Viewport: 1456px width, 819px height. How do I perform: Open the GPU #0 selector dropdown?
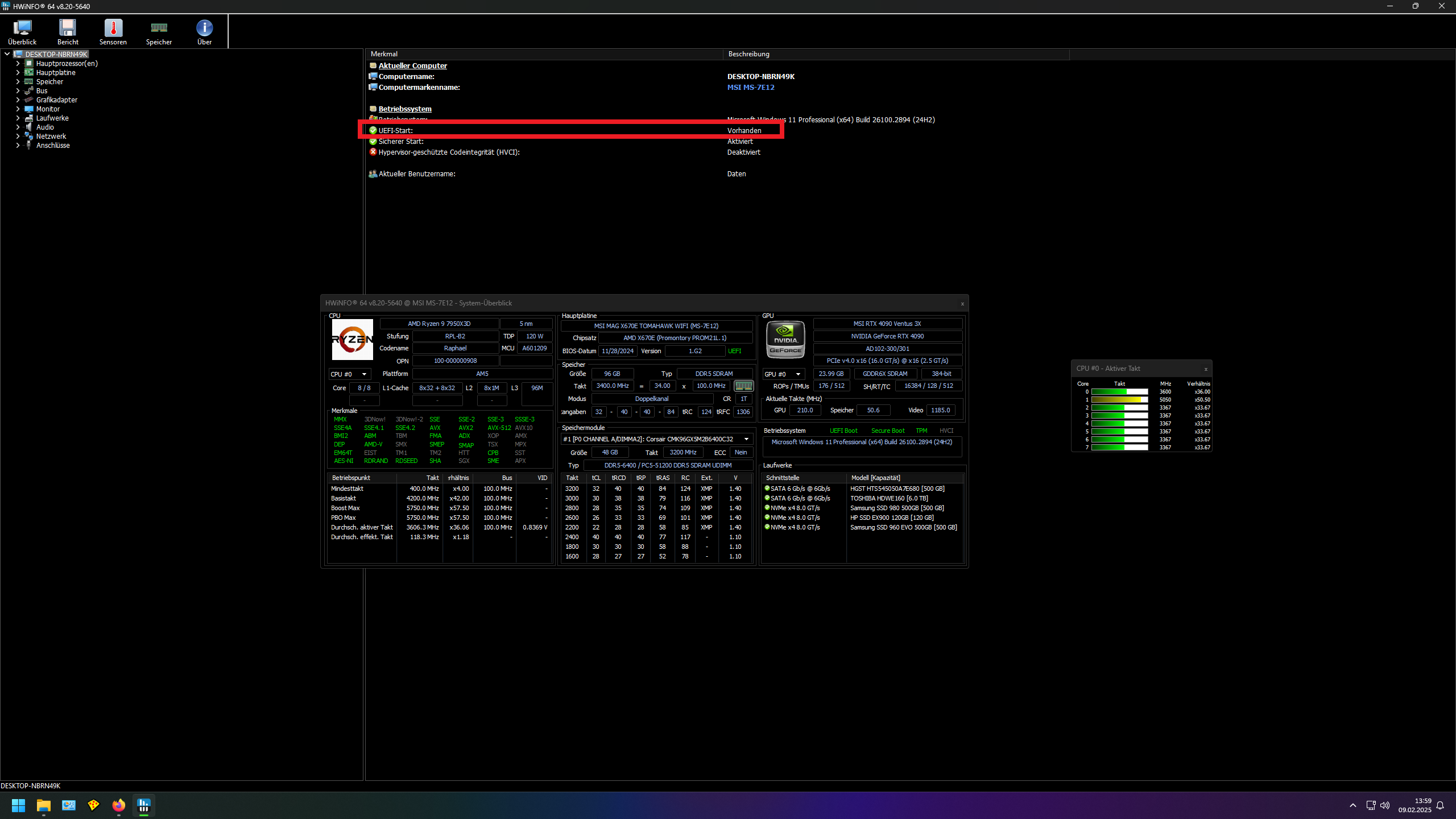point(783,374)
